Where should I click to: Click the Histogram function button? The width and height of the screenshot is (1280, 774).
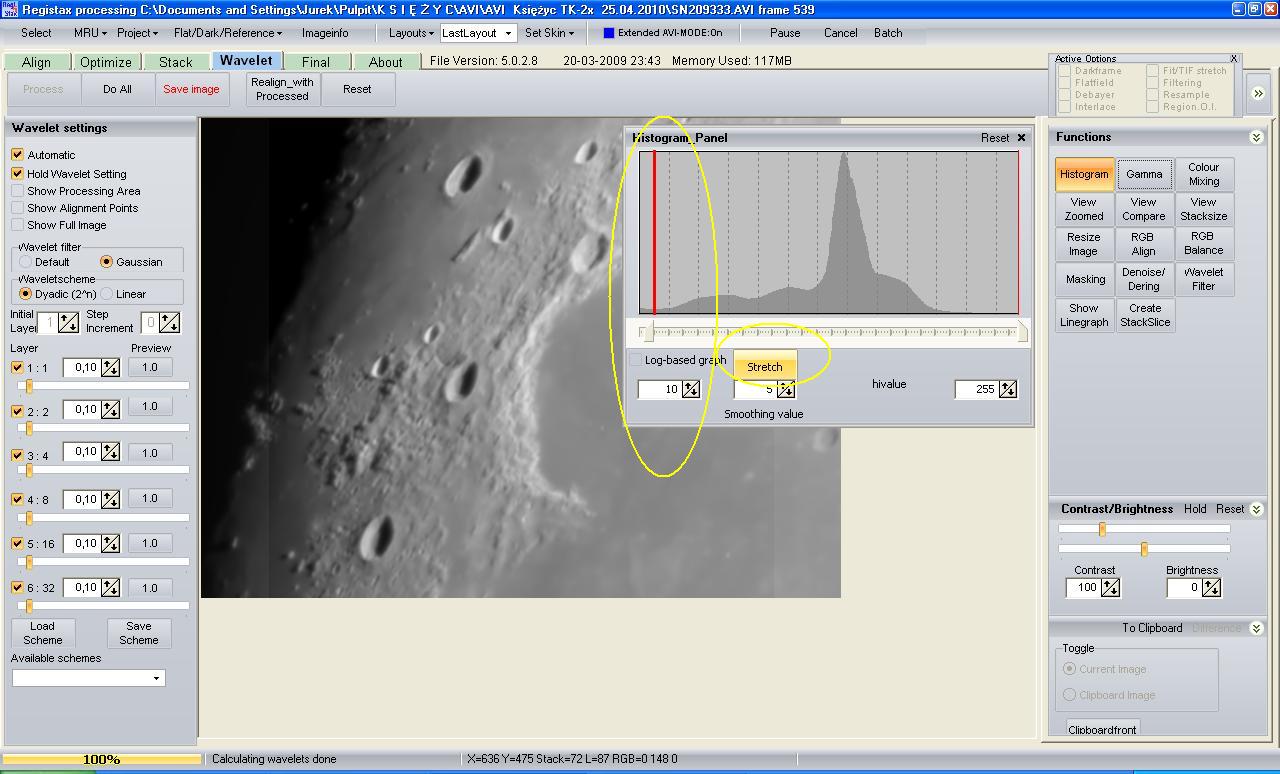tap(1084, 174)
